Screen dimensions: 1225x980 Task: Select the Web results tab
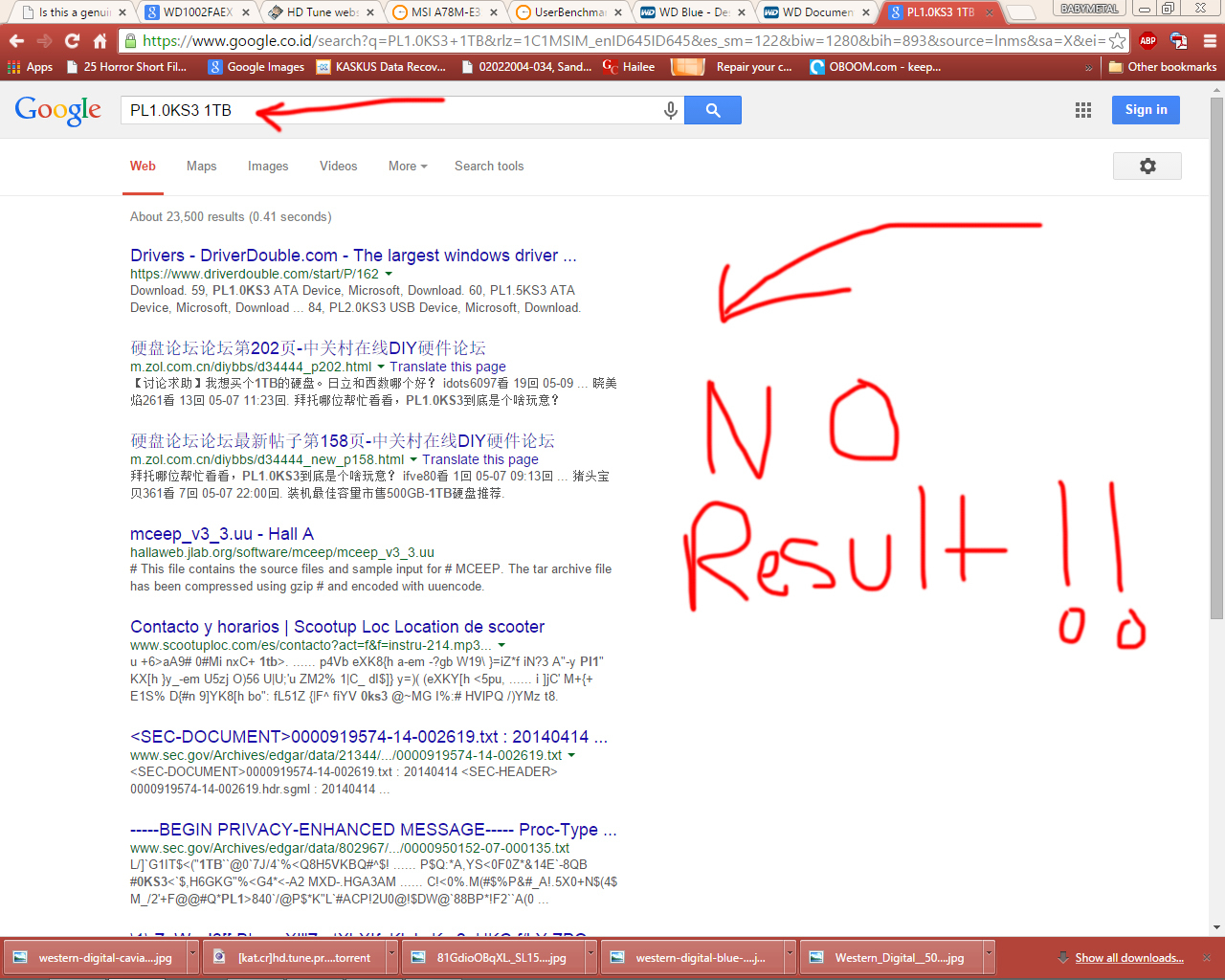[143, 166]
